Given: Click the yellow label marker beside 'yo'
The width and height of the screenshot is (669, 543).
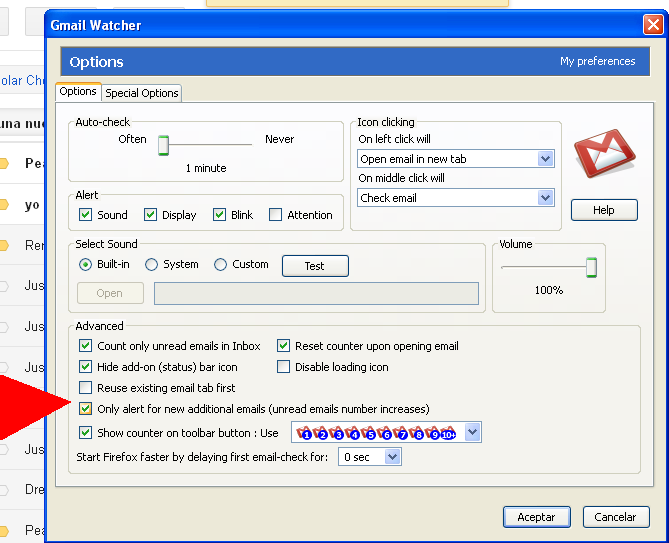Looking at the screenshot, I should [3, 205].
